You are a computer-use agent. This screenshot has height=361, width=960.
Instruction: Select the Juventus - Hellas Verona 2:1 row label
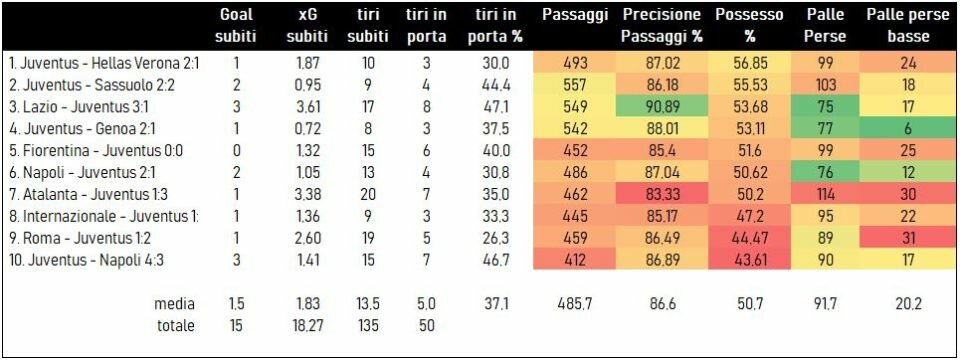(105, 63)
